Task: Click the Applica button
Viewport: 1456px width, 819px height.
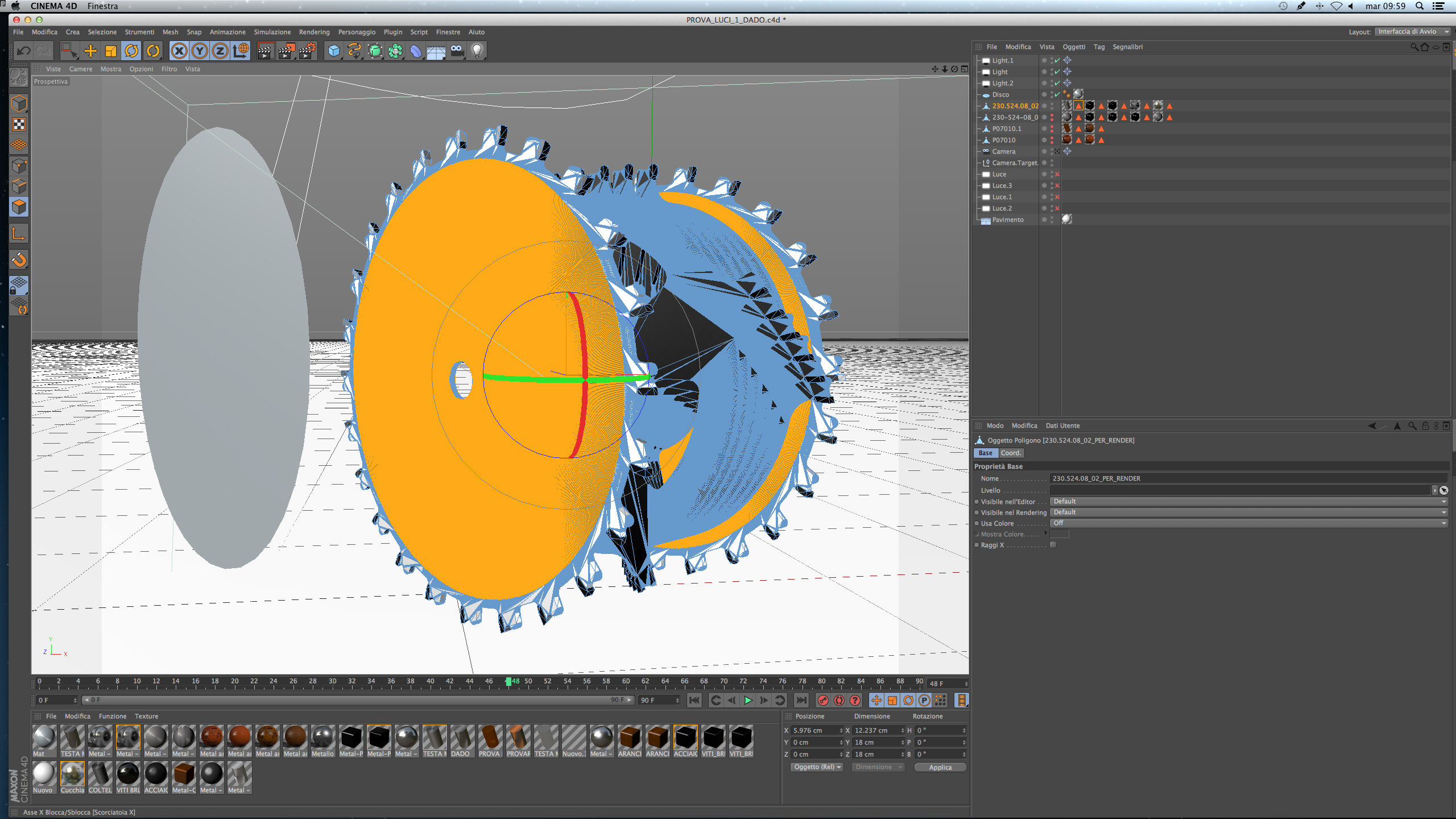Action: pyautogui.click(x=940, y=767)
